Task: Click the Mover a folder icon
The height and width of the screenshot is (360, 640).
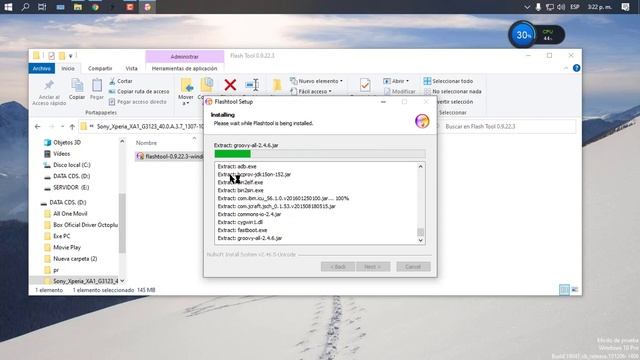Action: coord(187,85)
